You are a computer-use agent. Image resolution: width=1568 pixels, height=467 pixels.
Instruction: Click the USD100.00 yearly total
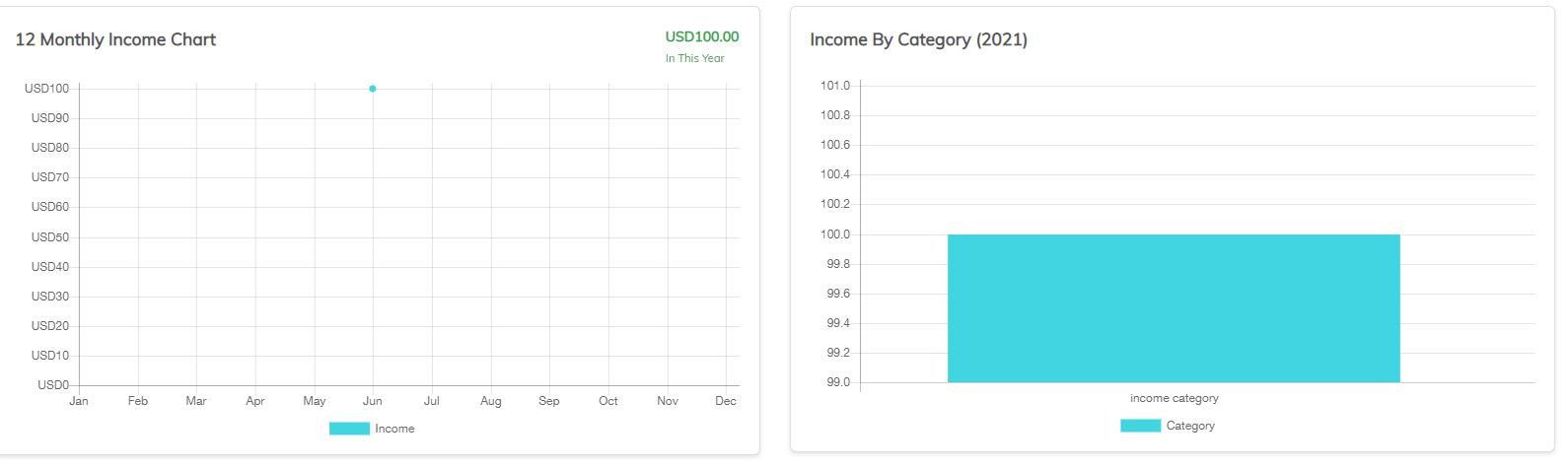coord(701,36)
